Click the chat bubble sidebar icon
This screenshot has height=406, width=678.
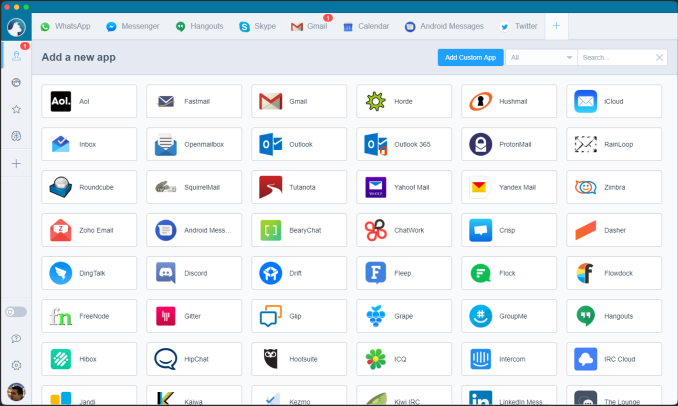(x=16, y=339)
